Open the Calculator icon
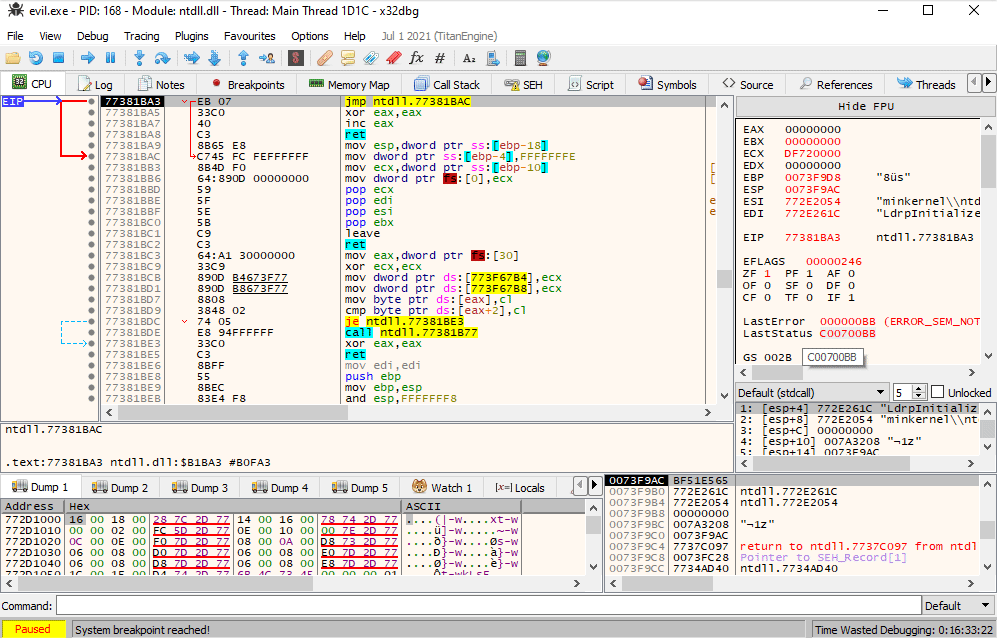Screen dimensions: 997x638 point(520,59)
